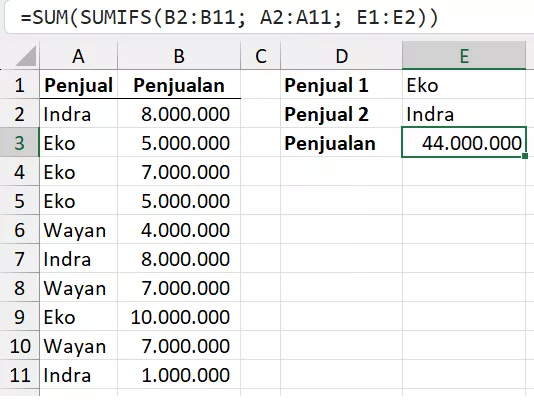Viewport: 534px width, 400px height.
Task: Select column E header
Action: pyautogui.click(x=464, y=55)
